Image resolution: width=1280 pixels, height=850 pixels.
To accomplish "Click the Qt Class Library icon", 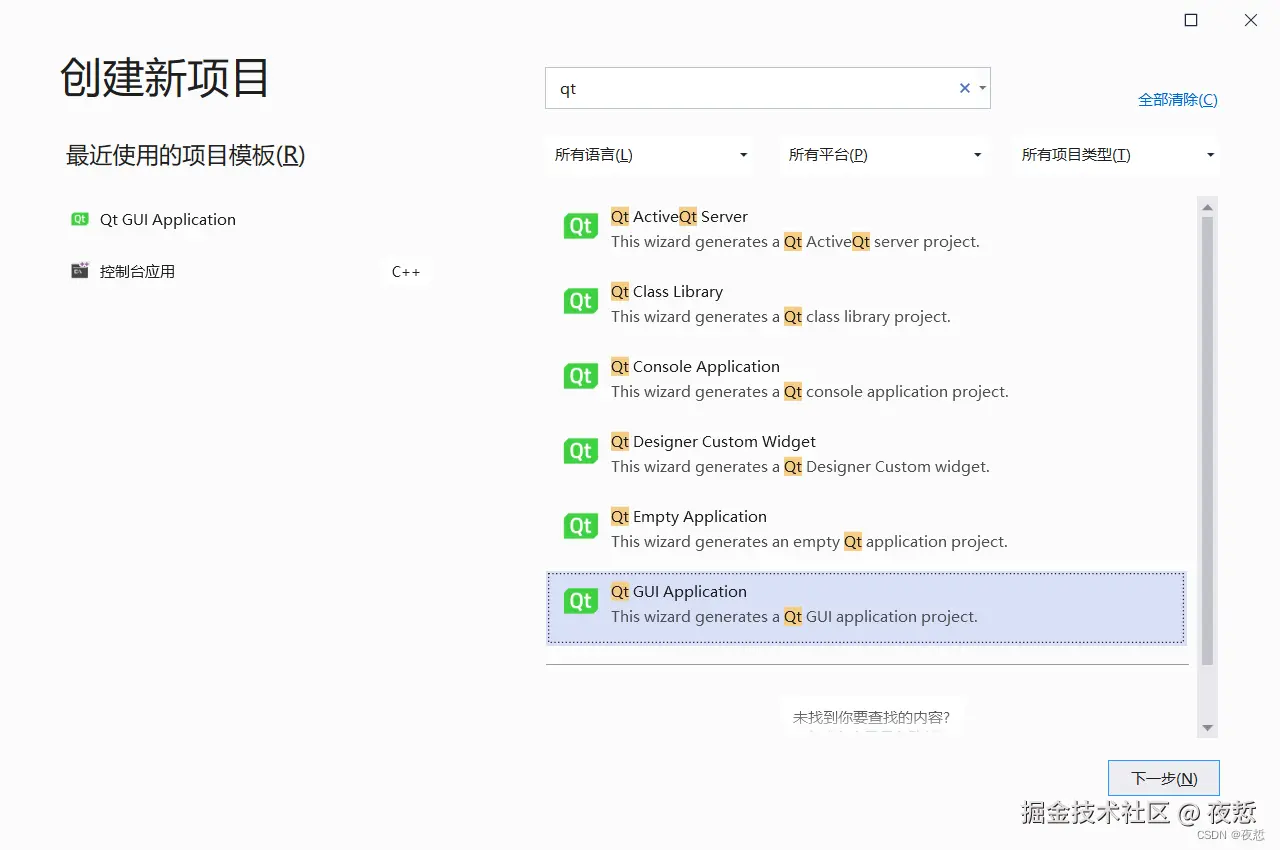I will click(580, 301).
